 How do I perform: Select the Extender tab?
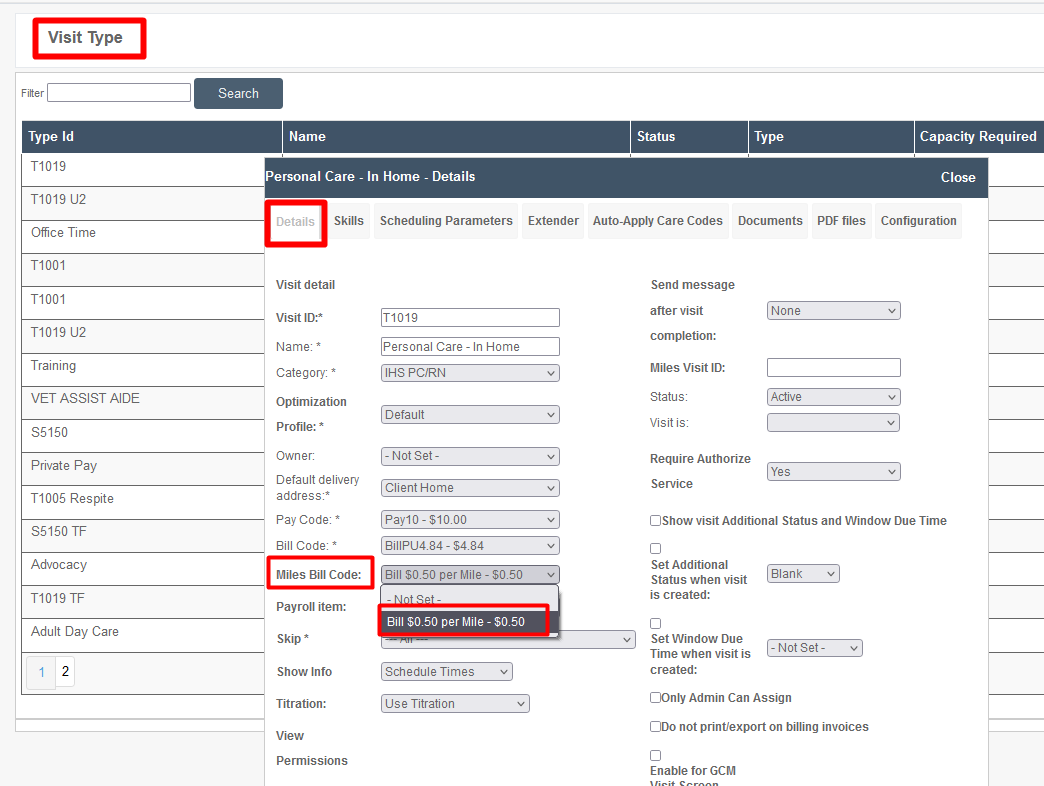(x=553, y=221)
